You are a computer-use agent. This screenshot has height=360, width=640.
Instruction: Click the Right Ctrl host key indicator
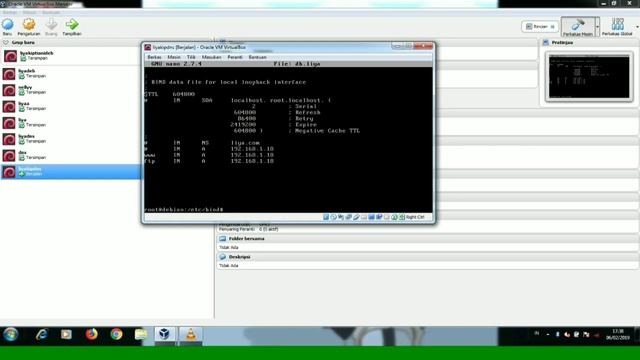pos(415,217)
